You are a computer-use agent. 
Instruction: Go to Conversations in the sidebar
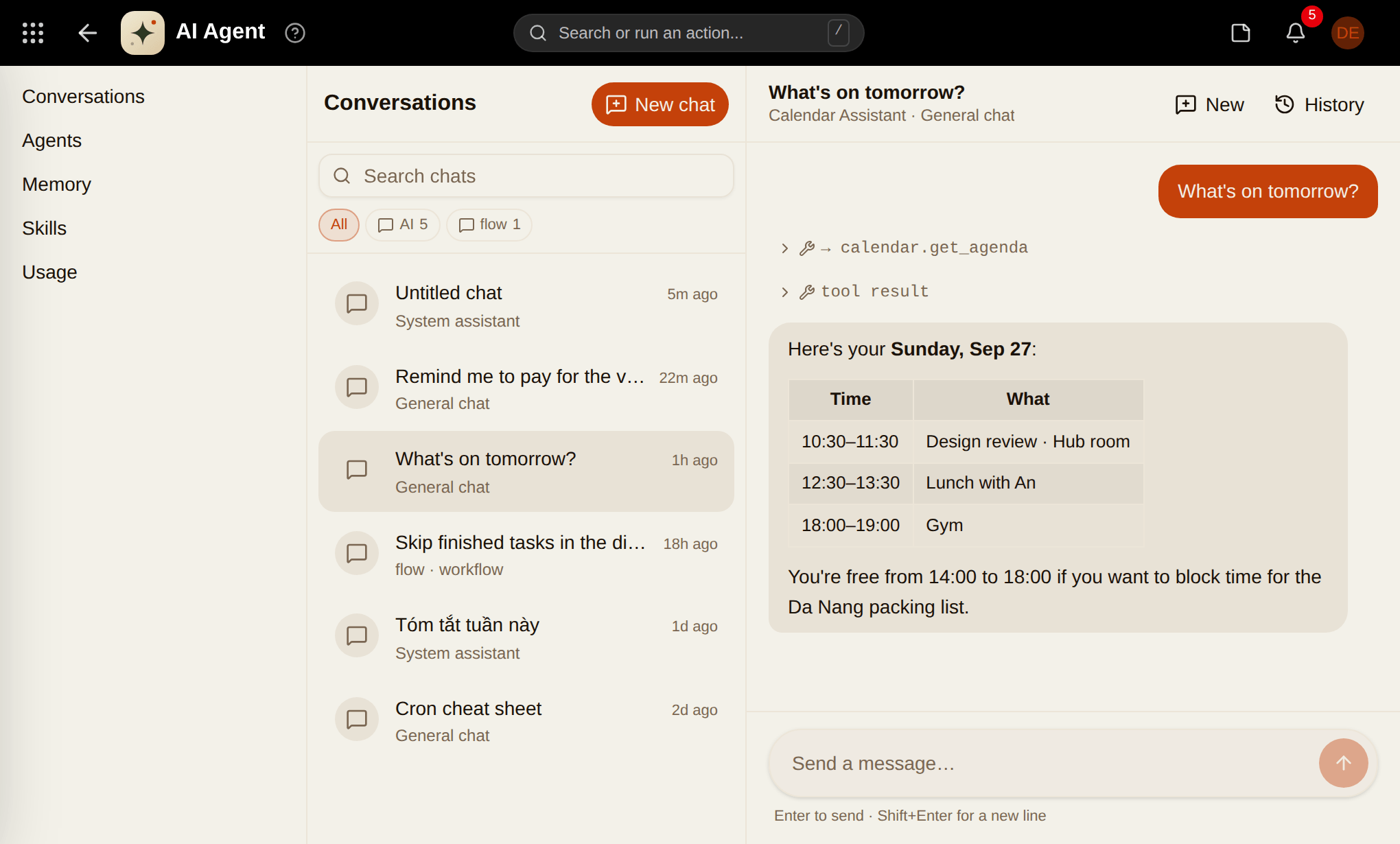click(x=84, y=97)
